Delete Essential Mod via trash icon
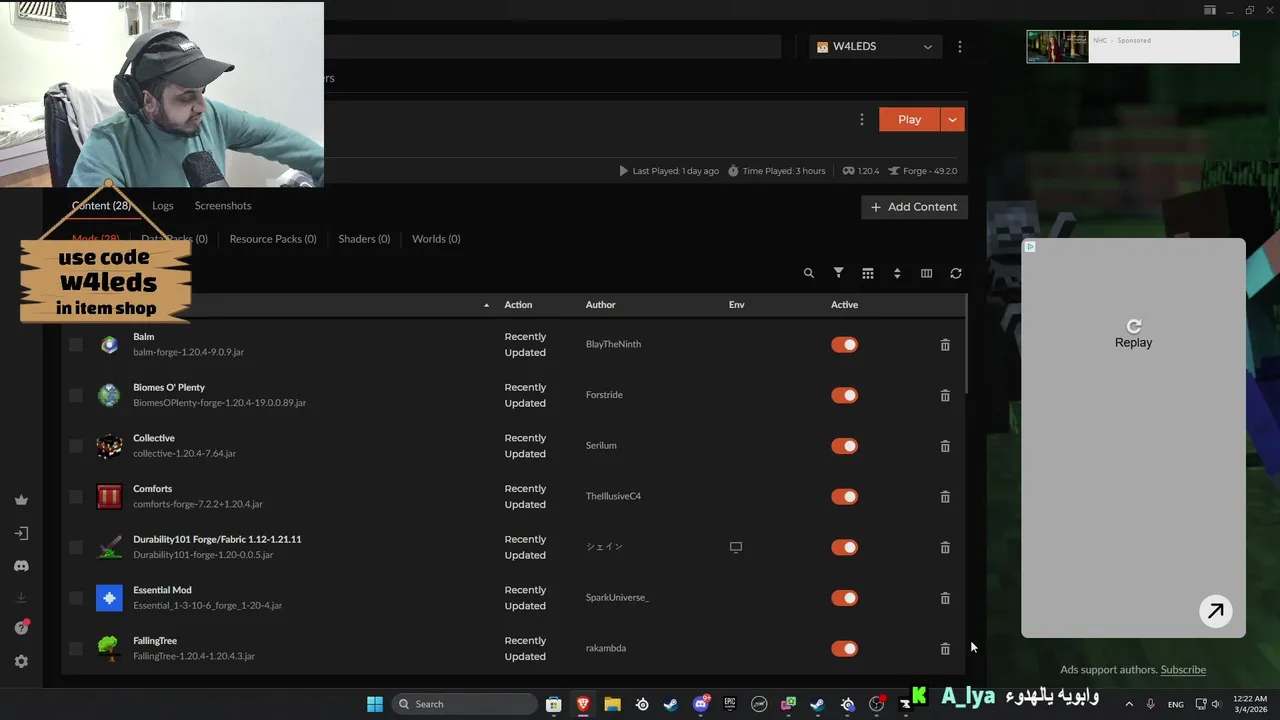This screenshot has height=720, width=1280. 945,598
